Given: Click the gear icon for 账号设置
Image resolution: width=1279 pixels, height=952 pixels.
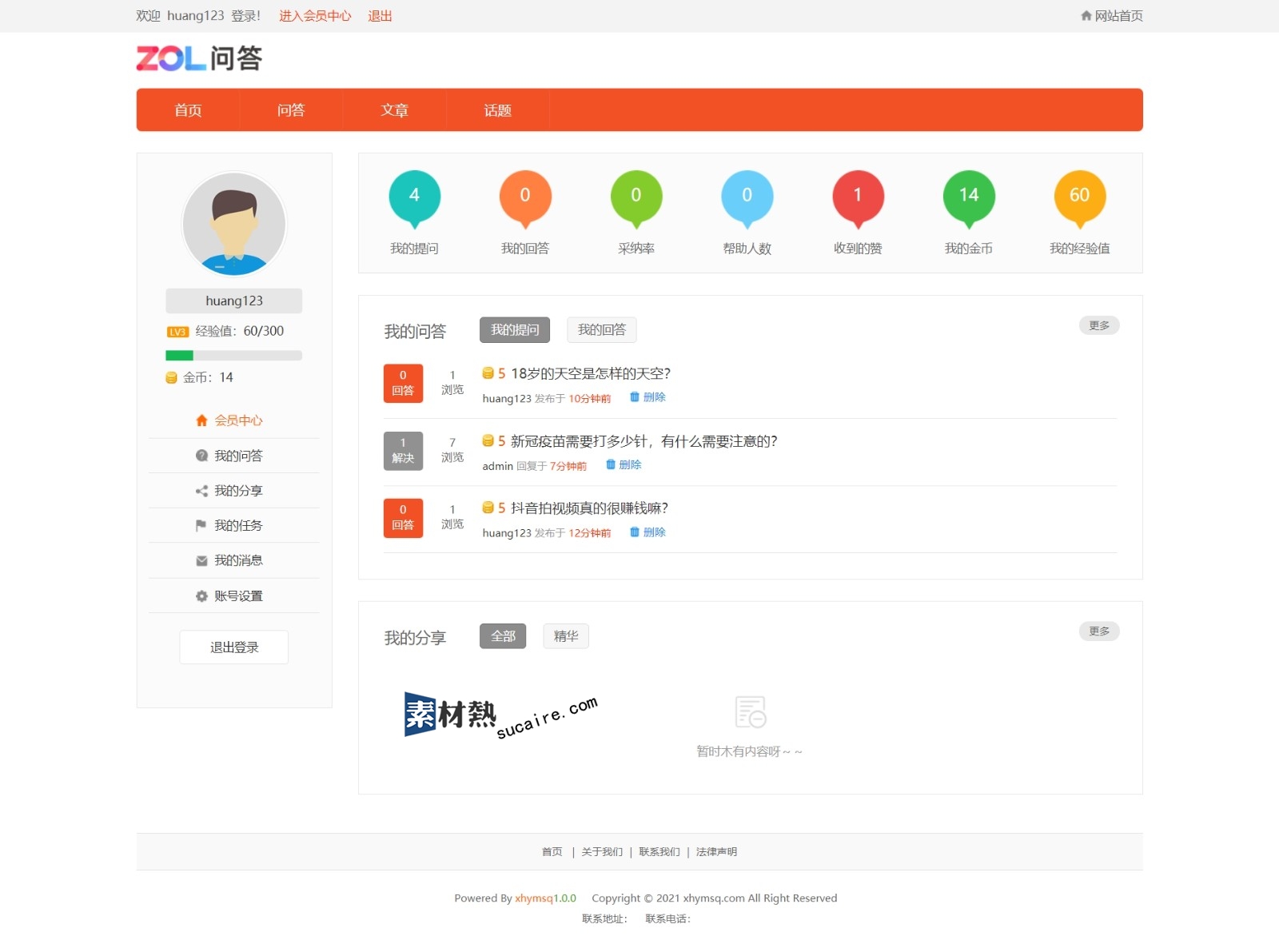Looking at the screenshot, I should pos(201,595).
